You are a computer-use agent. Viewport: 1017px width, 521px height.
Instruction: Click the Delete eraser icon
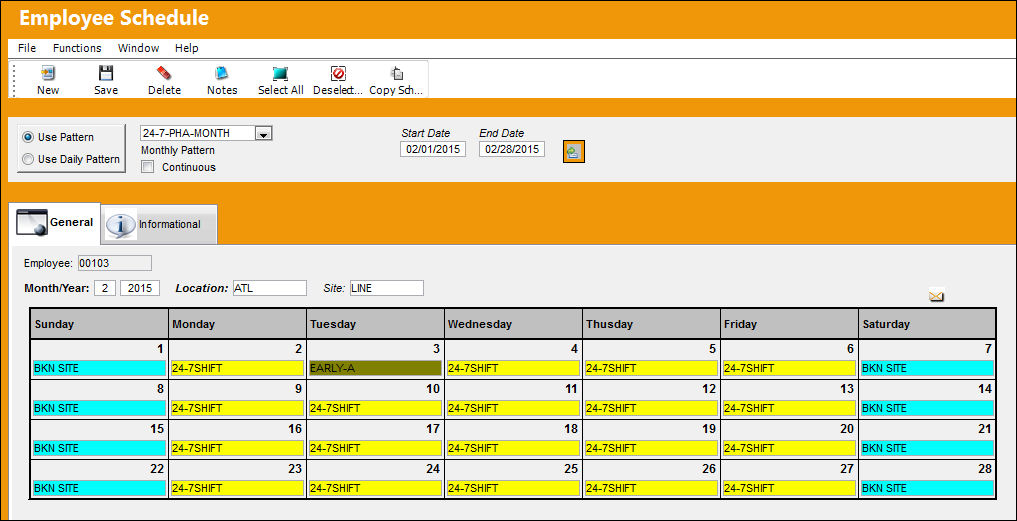point(164,73)
